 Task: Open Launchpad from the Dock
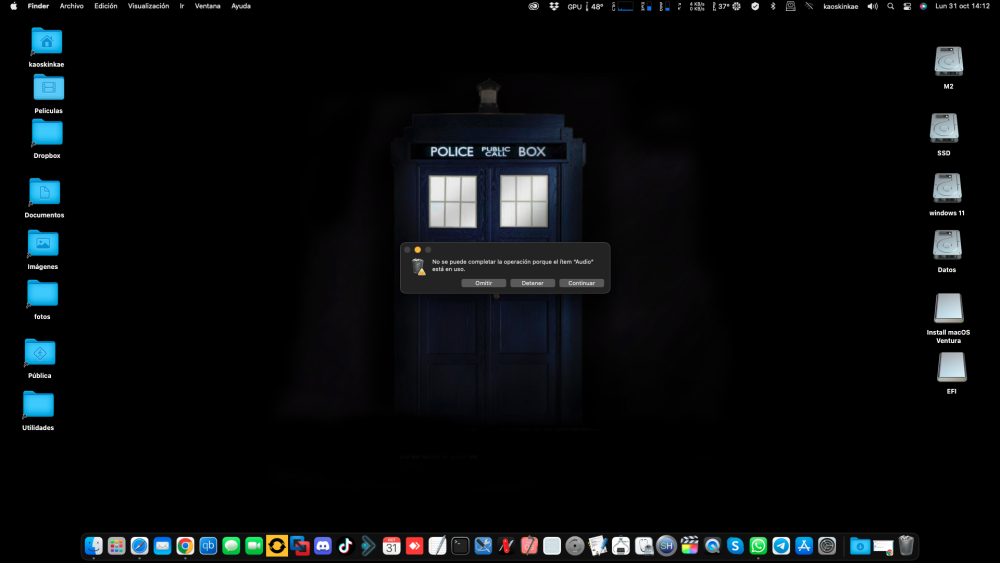click(x=117, y=546)
